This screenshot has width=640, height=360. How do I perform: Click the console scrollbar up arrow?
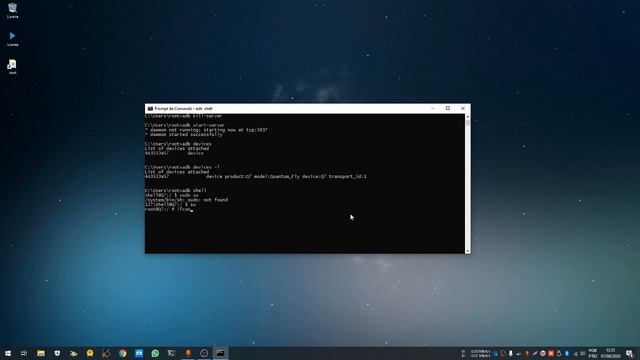coord(467,116)
